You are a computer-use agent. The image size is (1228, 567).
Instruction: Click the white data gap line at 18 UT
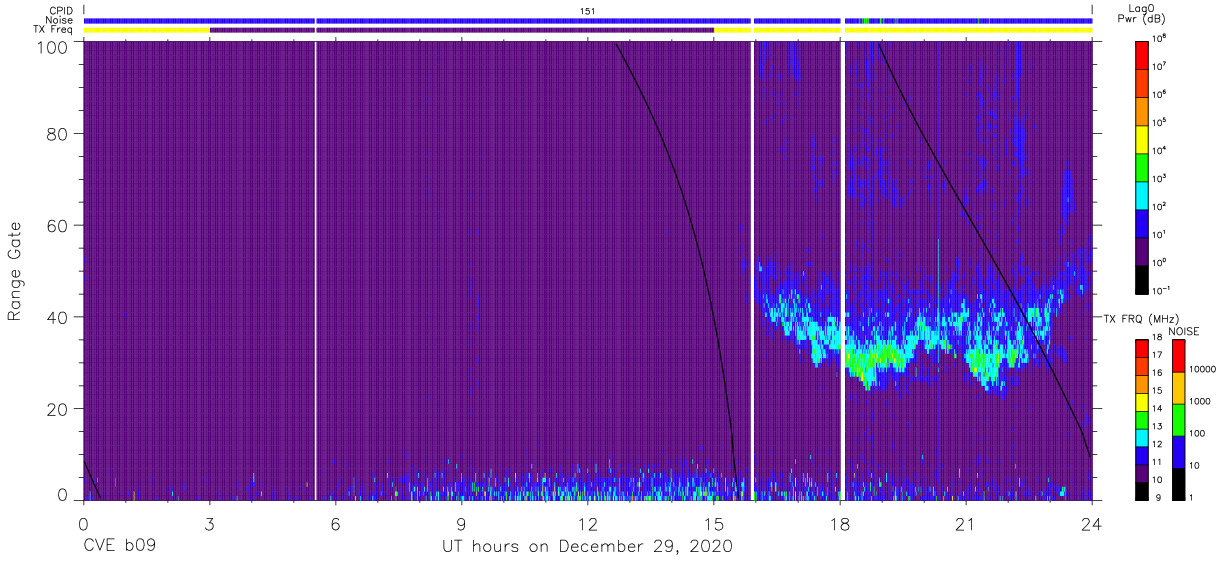coord(843,270)
